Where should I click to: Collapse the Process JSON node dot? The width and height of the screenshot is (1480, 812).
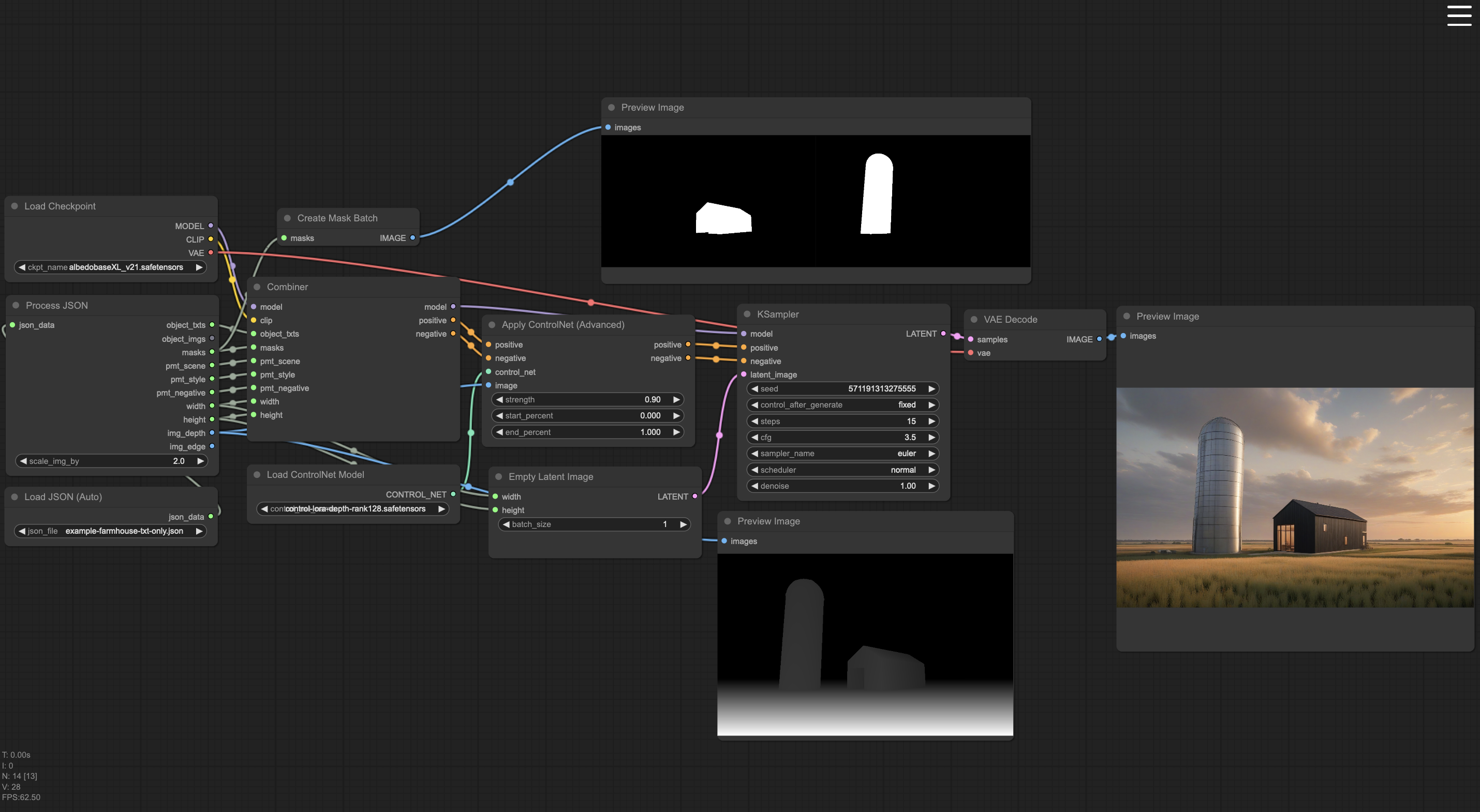click(x=16, y=306)
